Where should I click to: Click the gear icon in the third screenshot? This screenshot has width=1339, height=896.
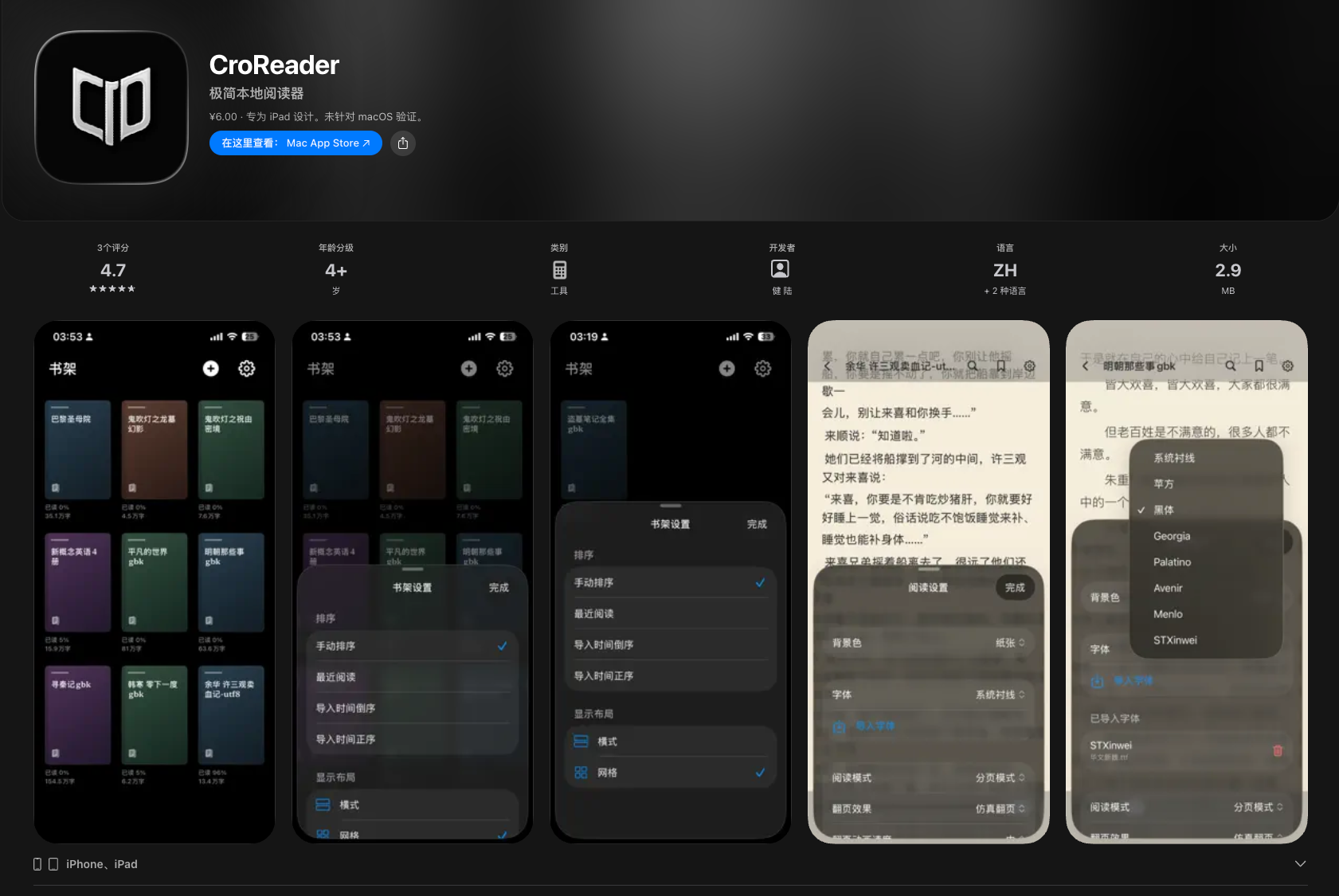pyautogui.click(x=763, y=368)
